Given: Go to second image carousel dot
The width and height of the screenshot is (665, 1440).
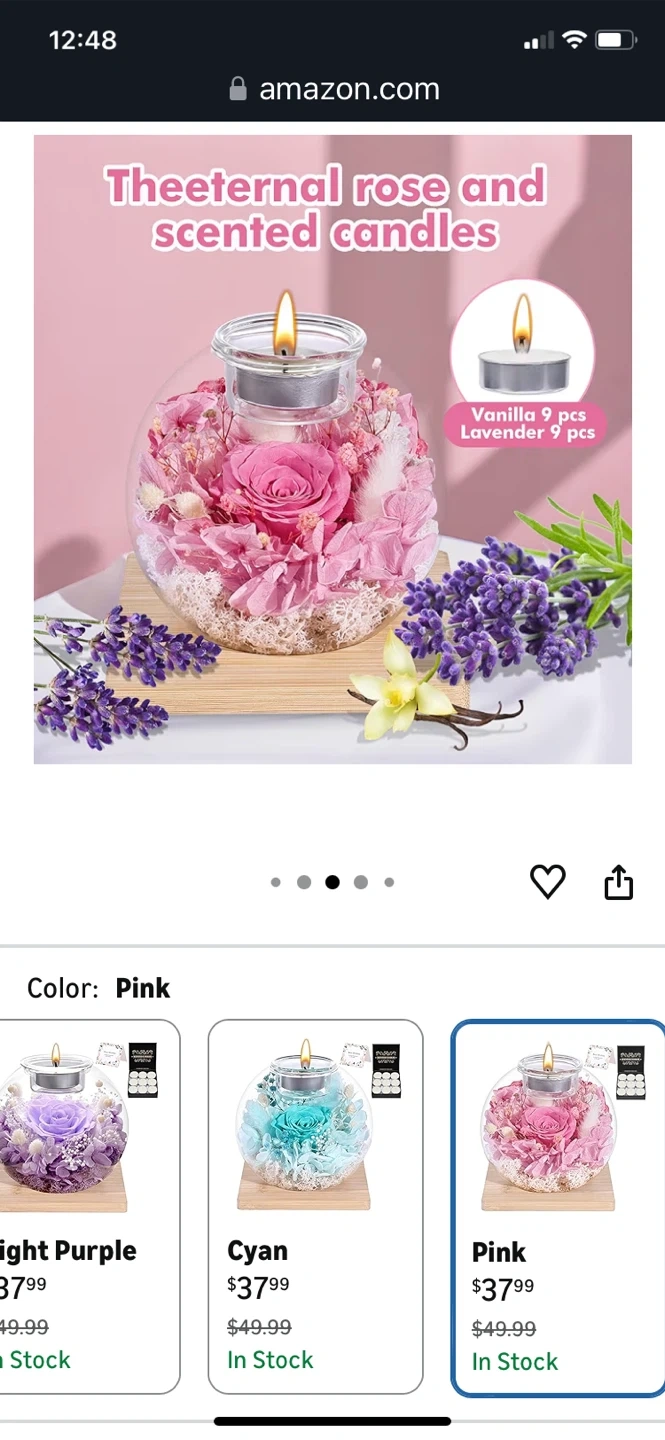Looking at the screenshot, I should [x=304, y=882].
